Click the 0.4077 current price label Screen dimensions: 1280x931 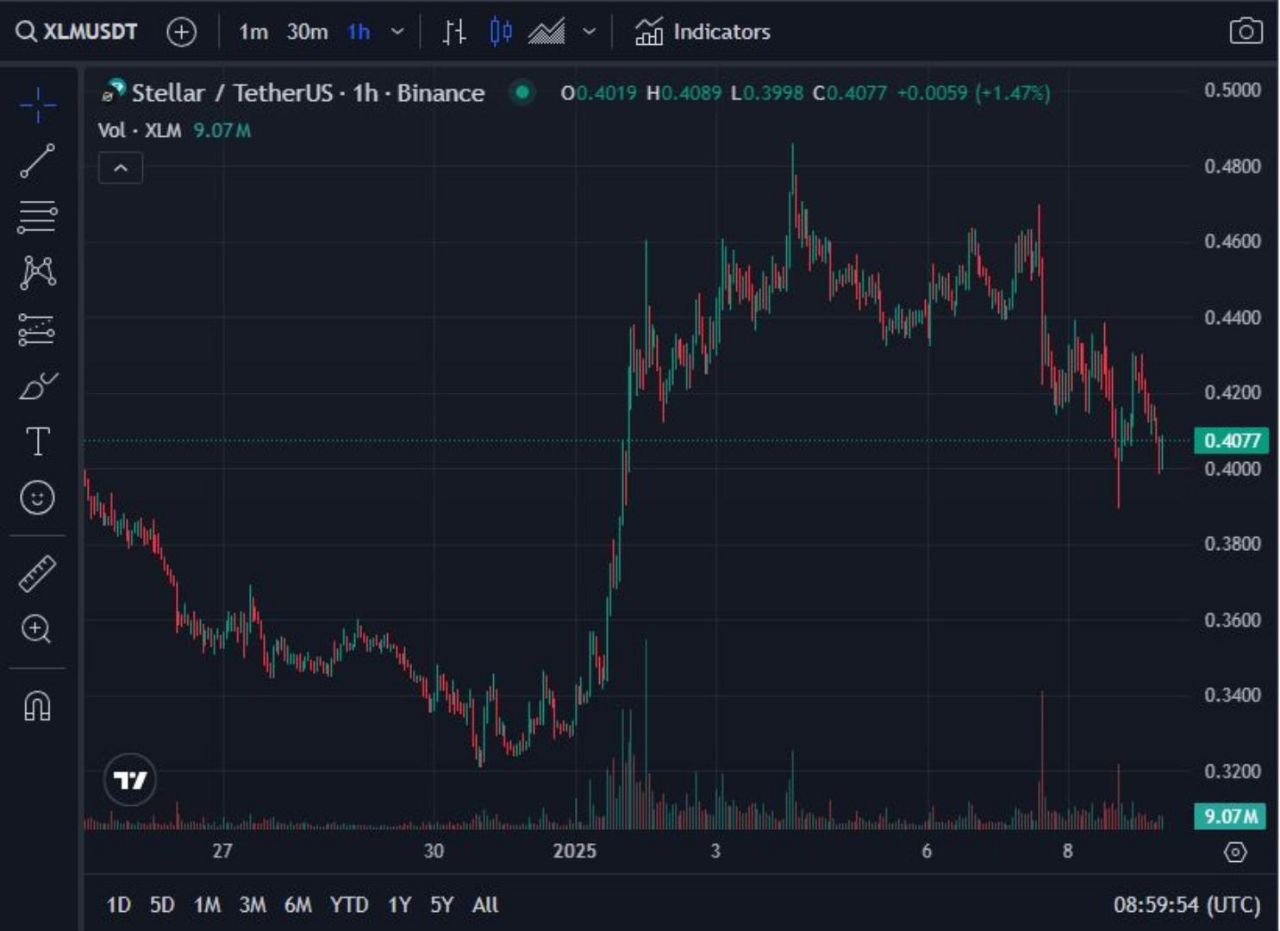(x=1230, y=440)
